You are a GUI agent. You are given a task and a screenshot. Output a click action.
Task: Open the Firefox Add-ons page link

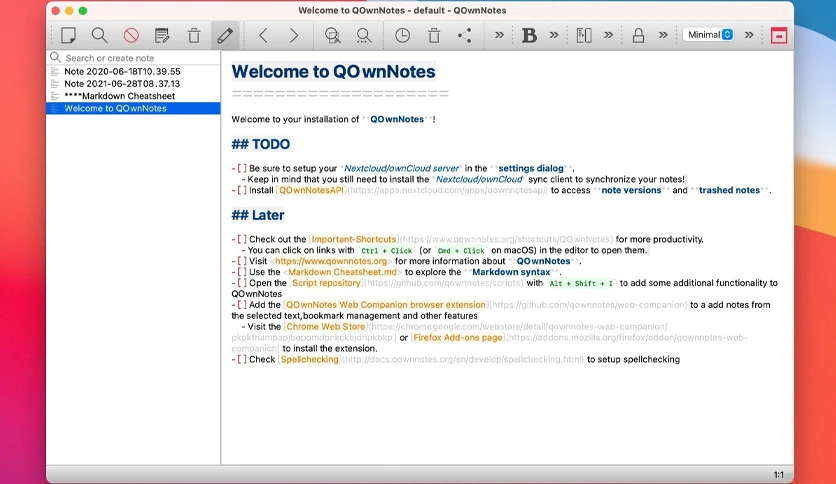458,337
